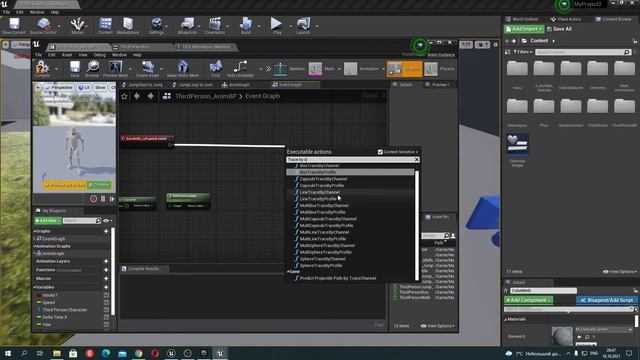The width and height of the screenshot is (640, 360).
Task: Toggle visibility checkbox for Speed variable
Action: point(106,302)
